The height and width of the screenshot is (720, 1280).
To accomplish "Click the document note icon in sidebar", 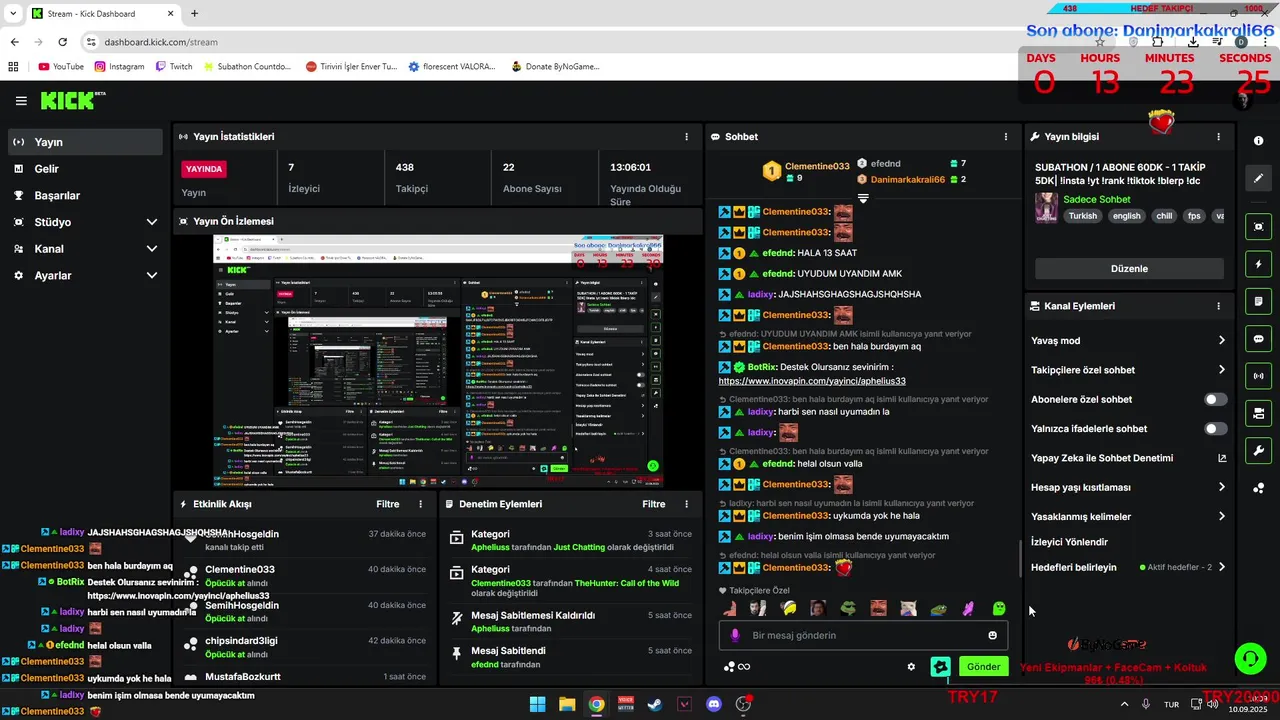I will pyautogui.click(x=1258, y=301).
